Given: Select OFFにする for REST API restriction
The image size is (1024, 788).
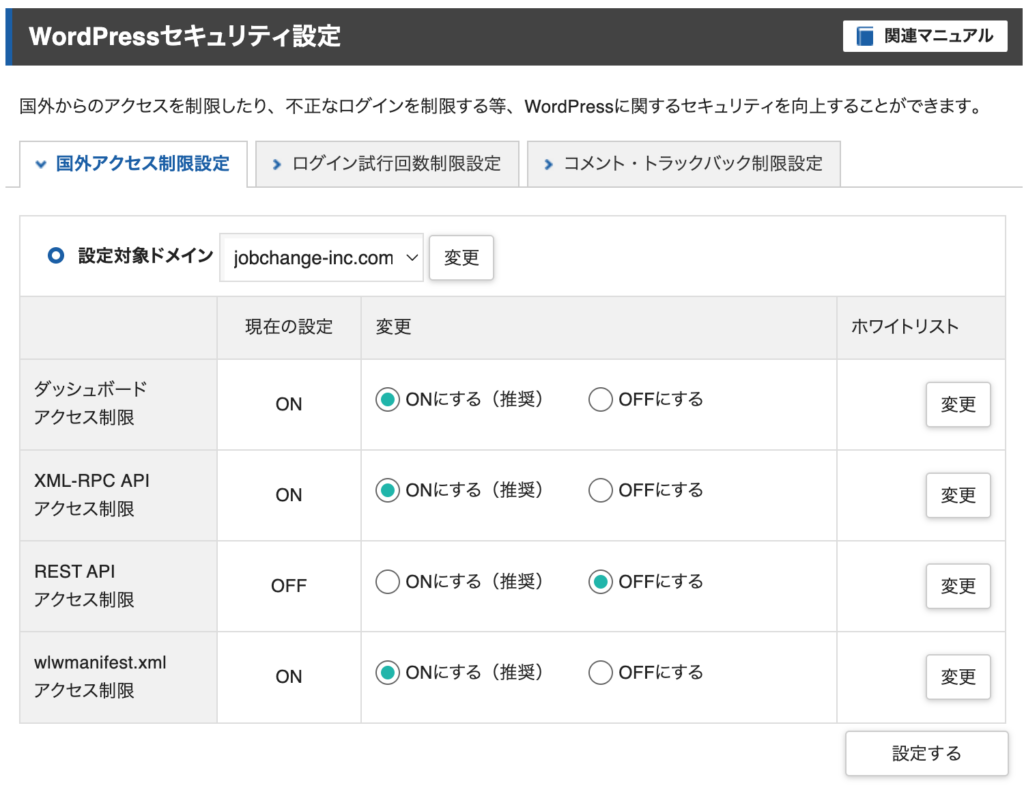Looking at the screenshot, I should point(600,582).
